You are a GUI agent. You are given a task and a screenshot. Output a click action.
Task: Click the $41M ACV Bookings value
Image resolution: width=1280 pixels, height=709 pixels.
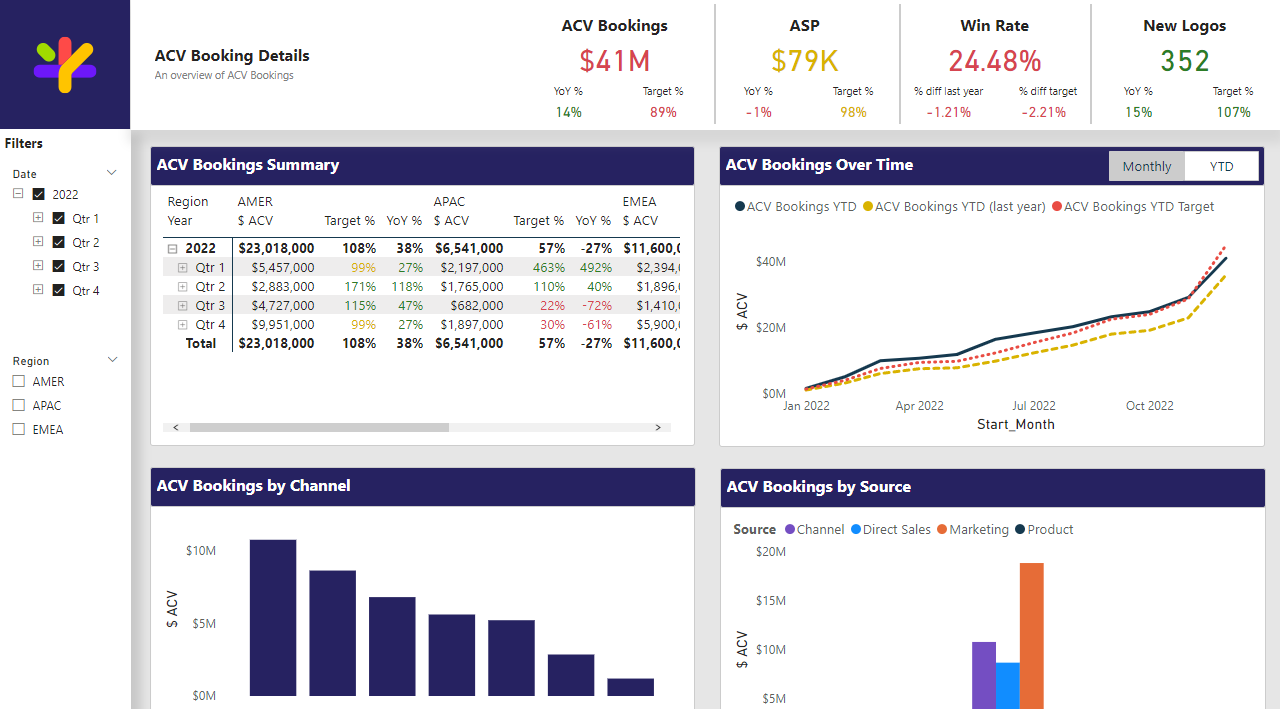(x=615, y=61)
